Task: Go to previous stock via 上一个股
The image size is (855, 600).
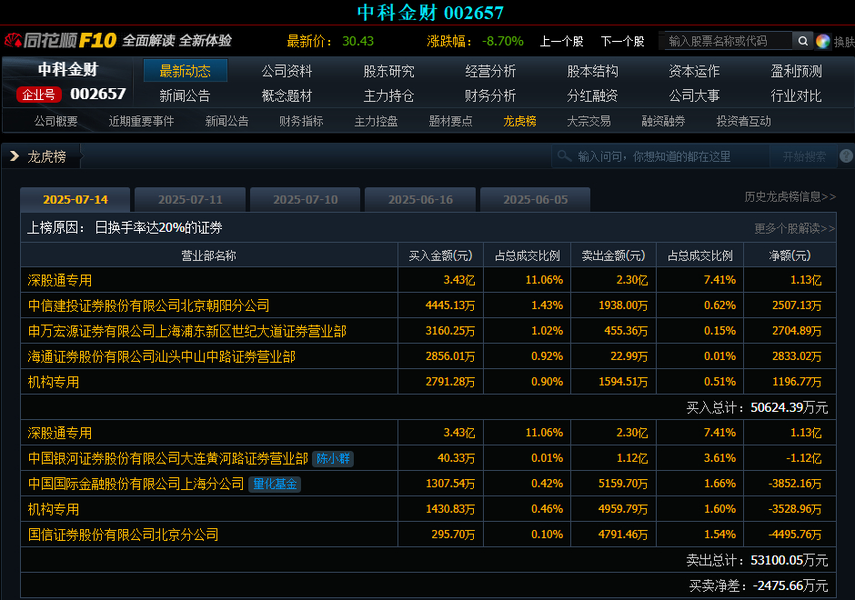Action: click(x=561, y=41)
